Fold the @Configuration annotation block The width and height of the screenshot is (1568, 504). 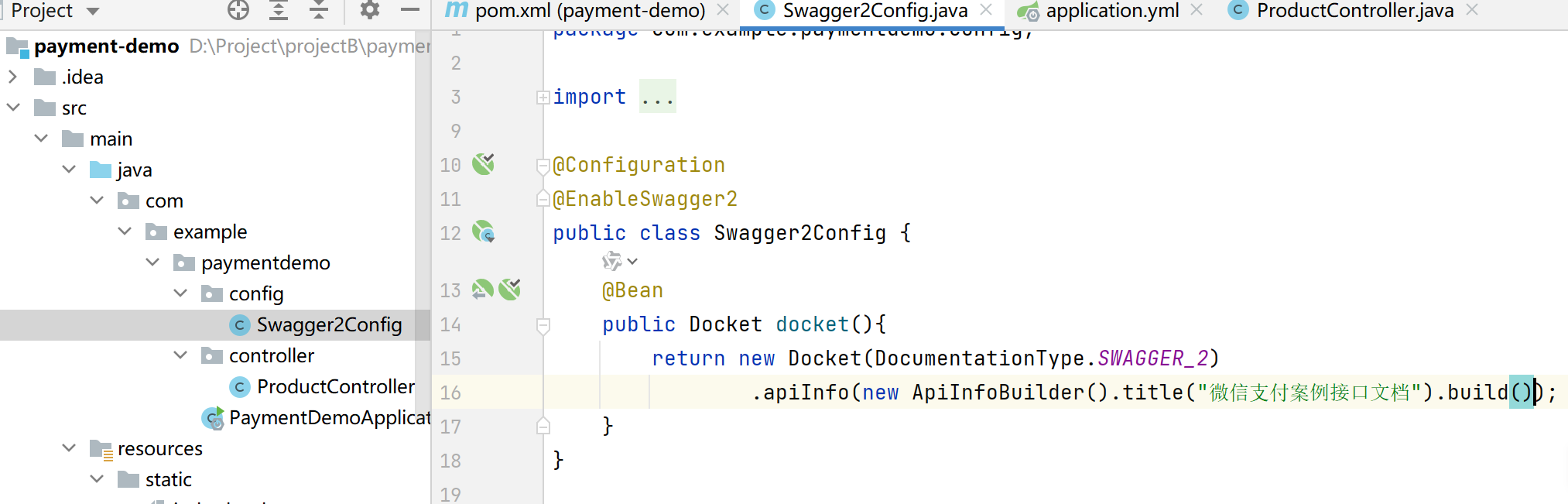pyautogui.click(x=543, y=165)
